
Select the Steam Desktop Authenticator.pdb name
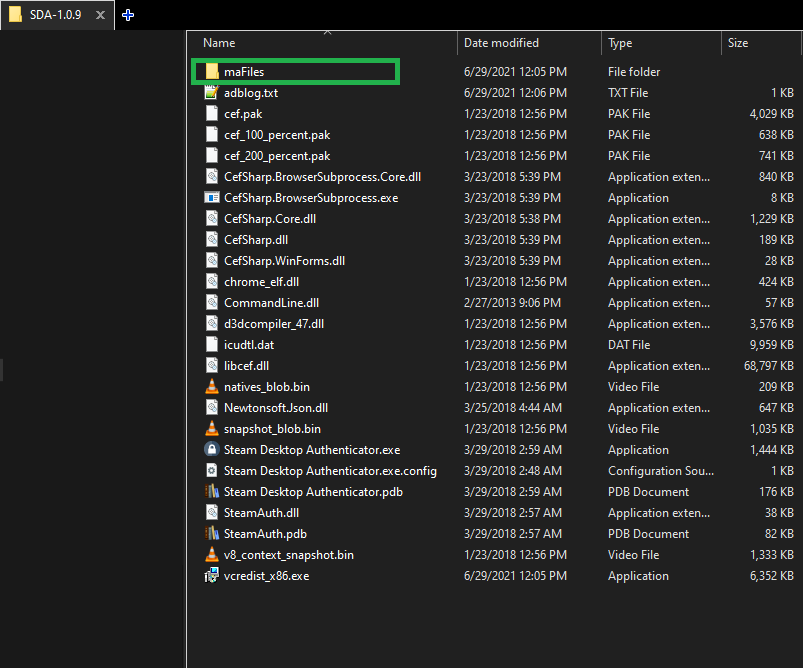tap(313, 492)
